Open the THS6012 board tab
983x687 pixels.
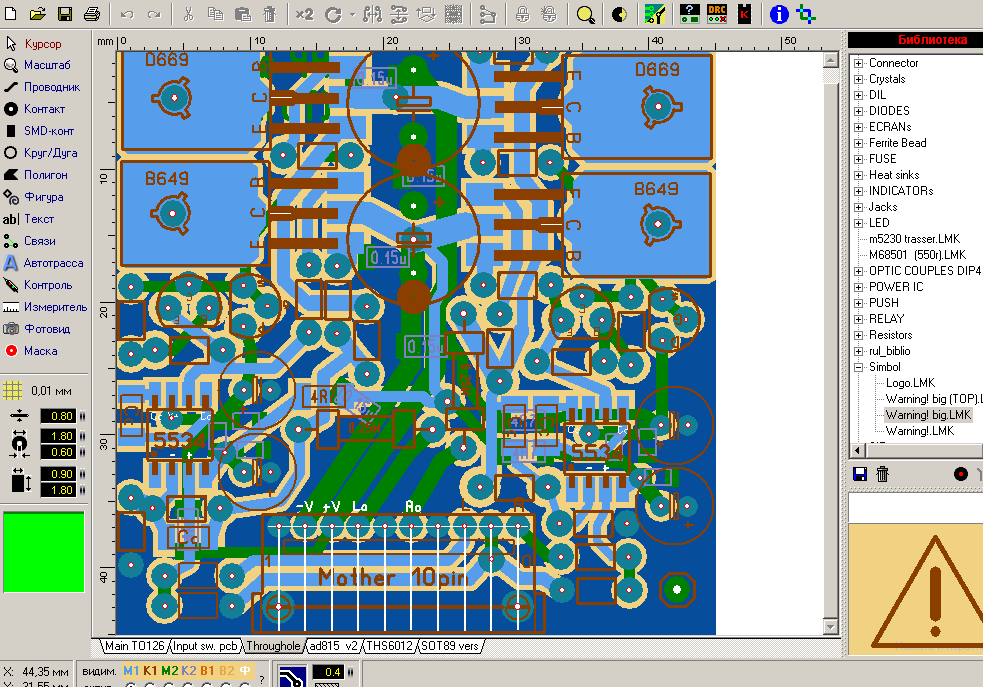(x=391, y=646)
